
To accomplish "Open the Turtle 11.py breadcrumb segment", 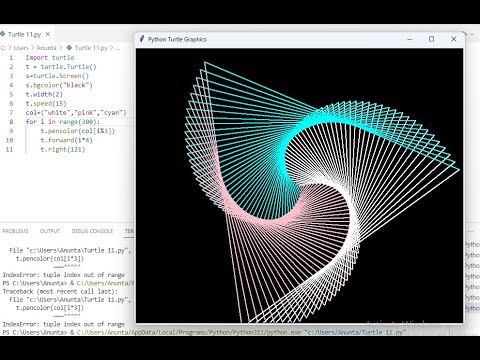I will pos(91,48).
